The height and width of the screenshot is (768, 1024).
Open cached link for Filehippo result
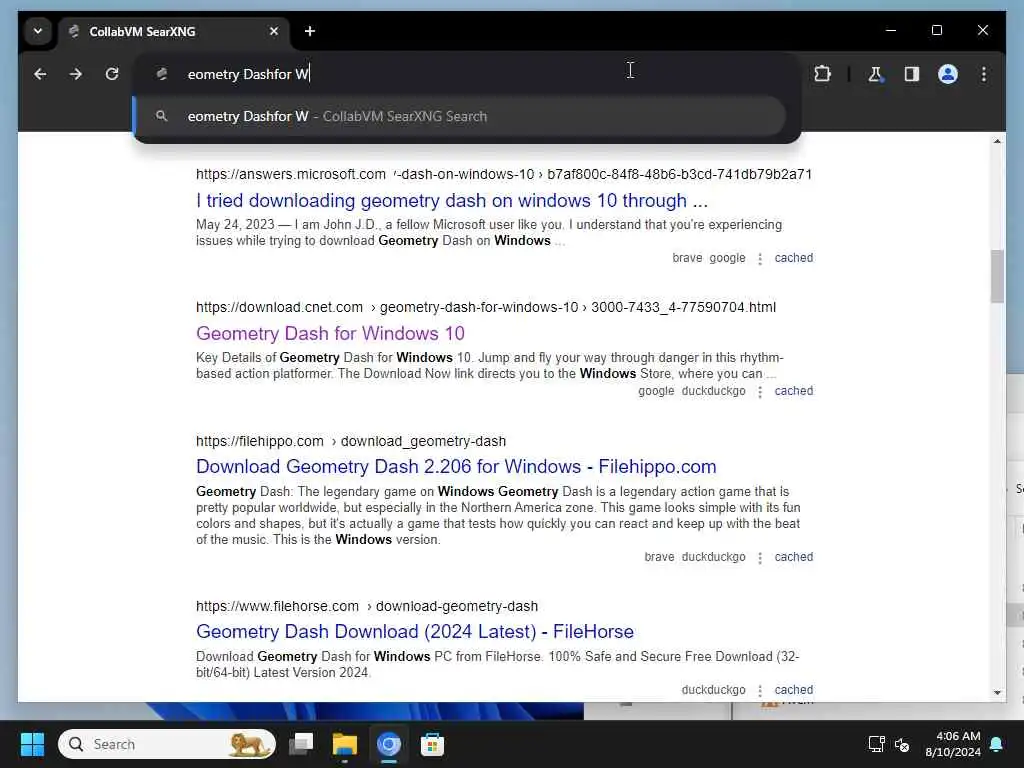tap(793, 557)
